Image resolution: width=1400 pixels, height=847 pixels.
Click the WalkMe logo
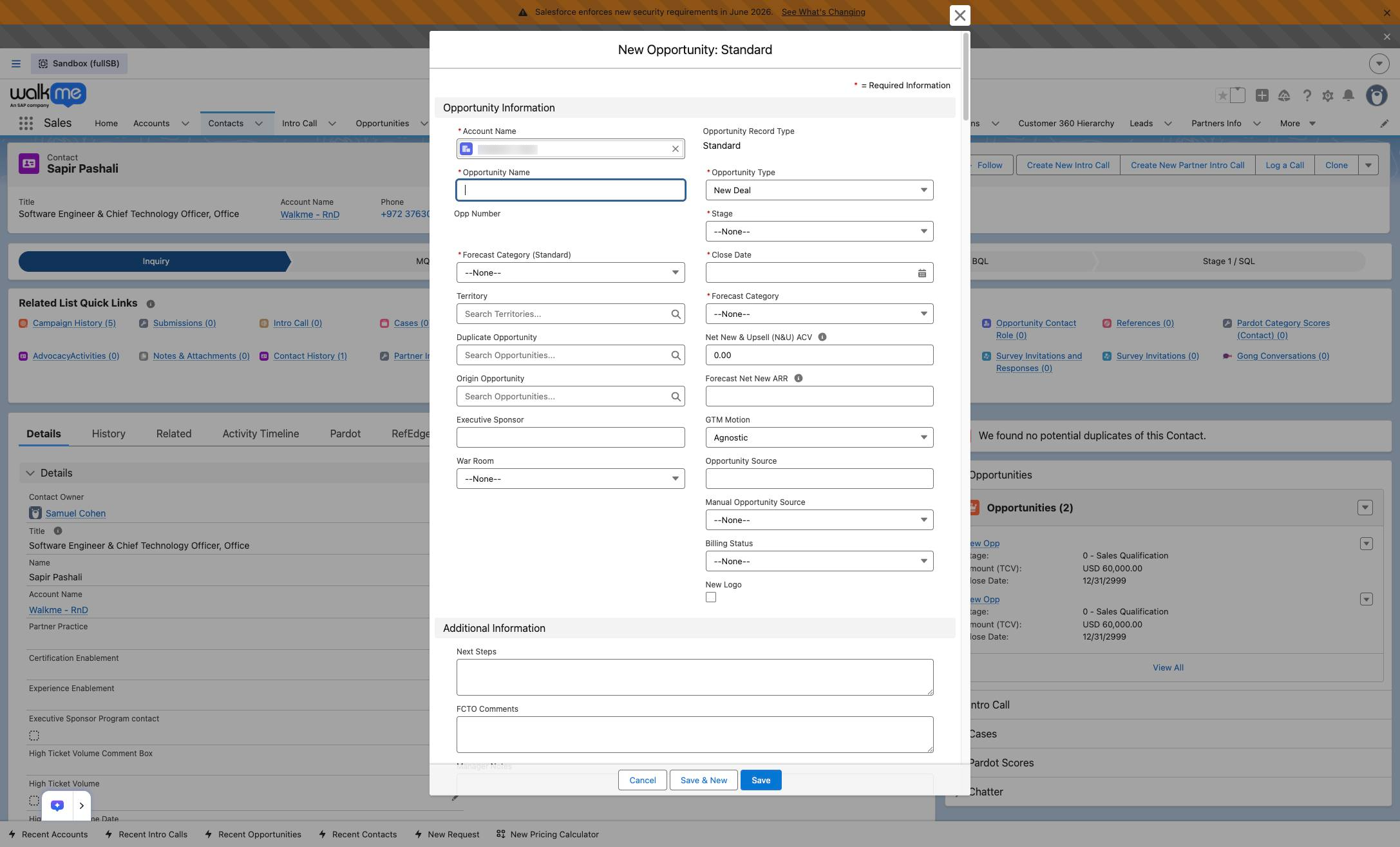tap(48, 95)
